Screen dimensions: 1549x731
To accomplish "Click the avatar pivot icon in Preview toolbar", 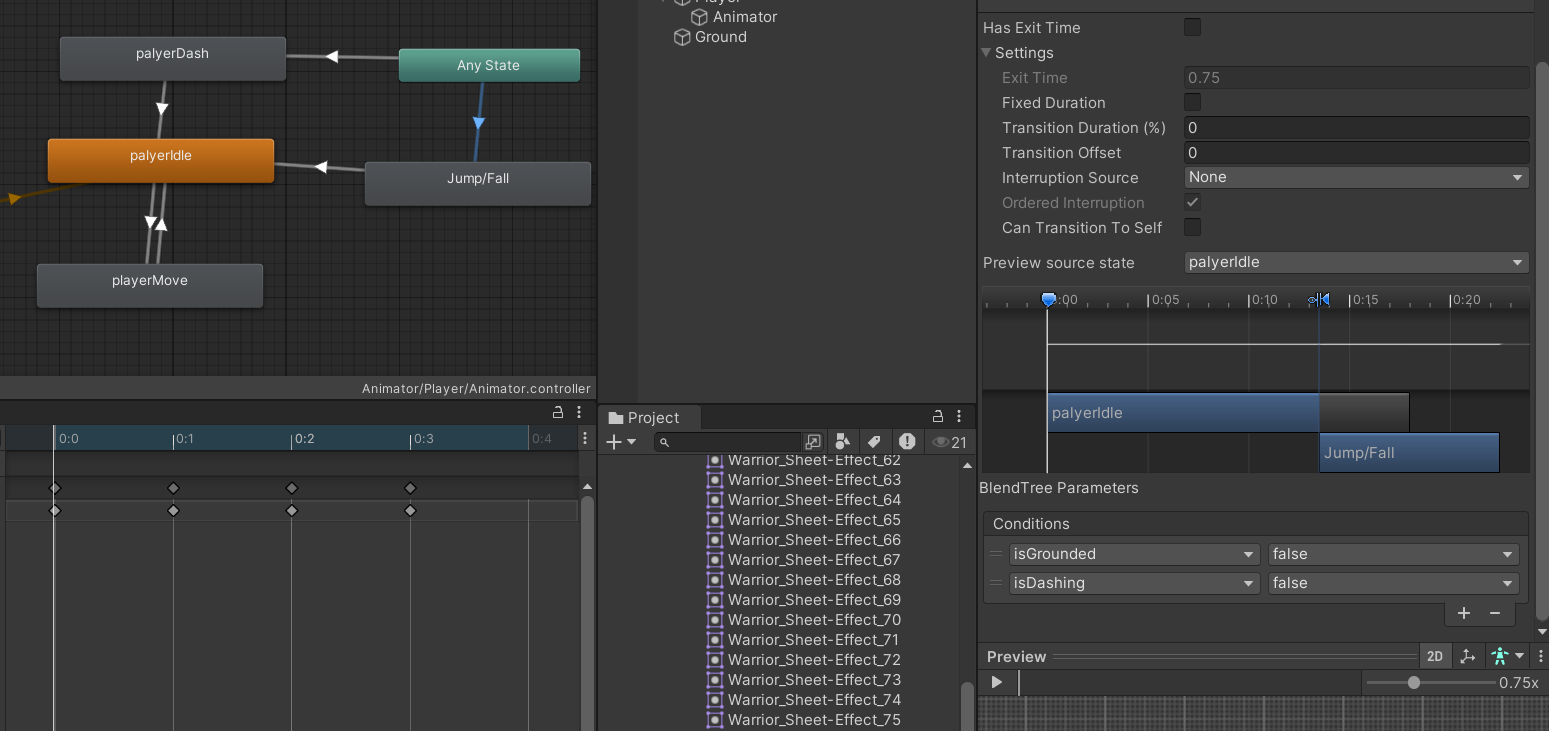I will pos(1500,655).
